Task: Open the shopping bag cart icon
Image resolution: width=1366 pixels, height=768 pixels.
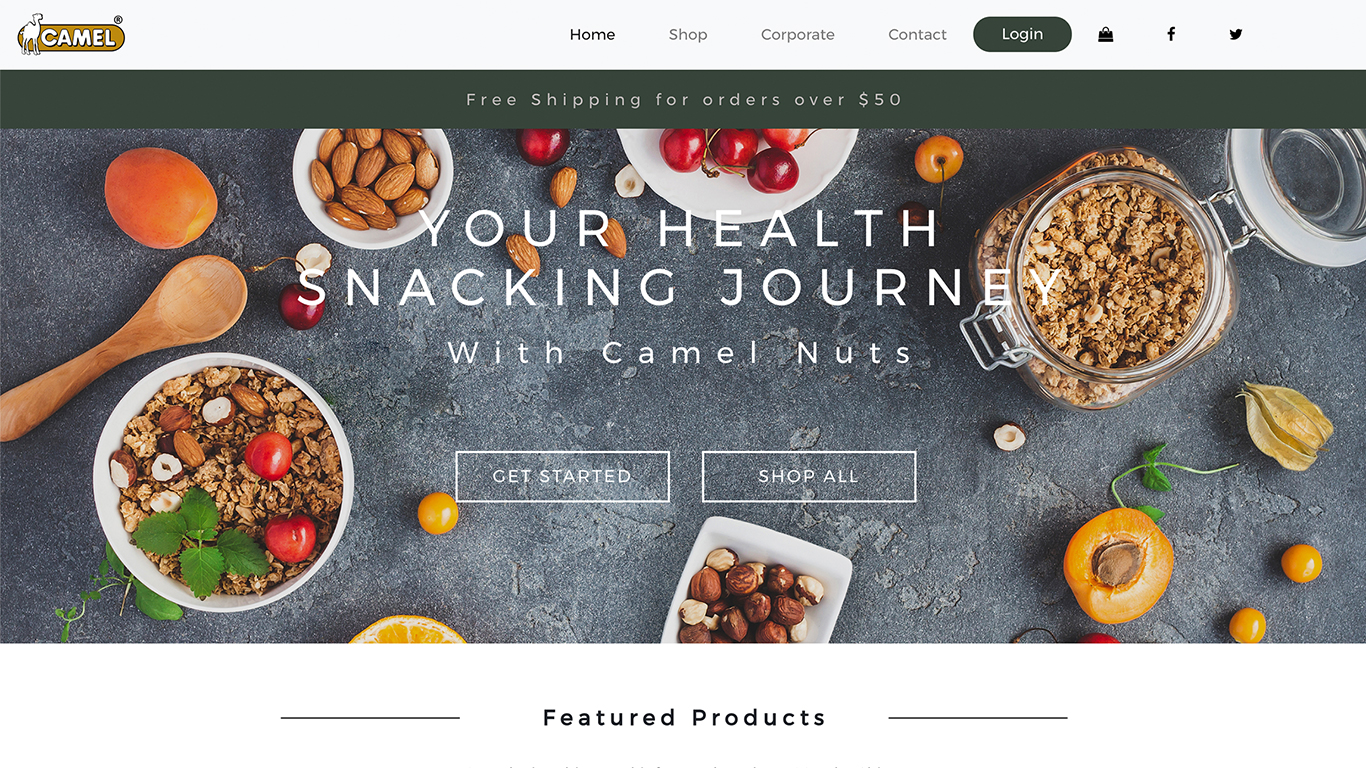Action: pos(1105,34)
